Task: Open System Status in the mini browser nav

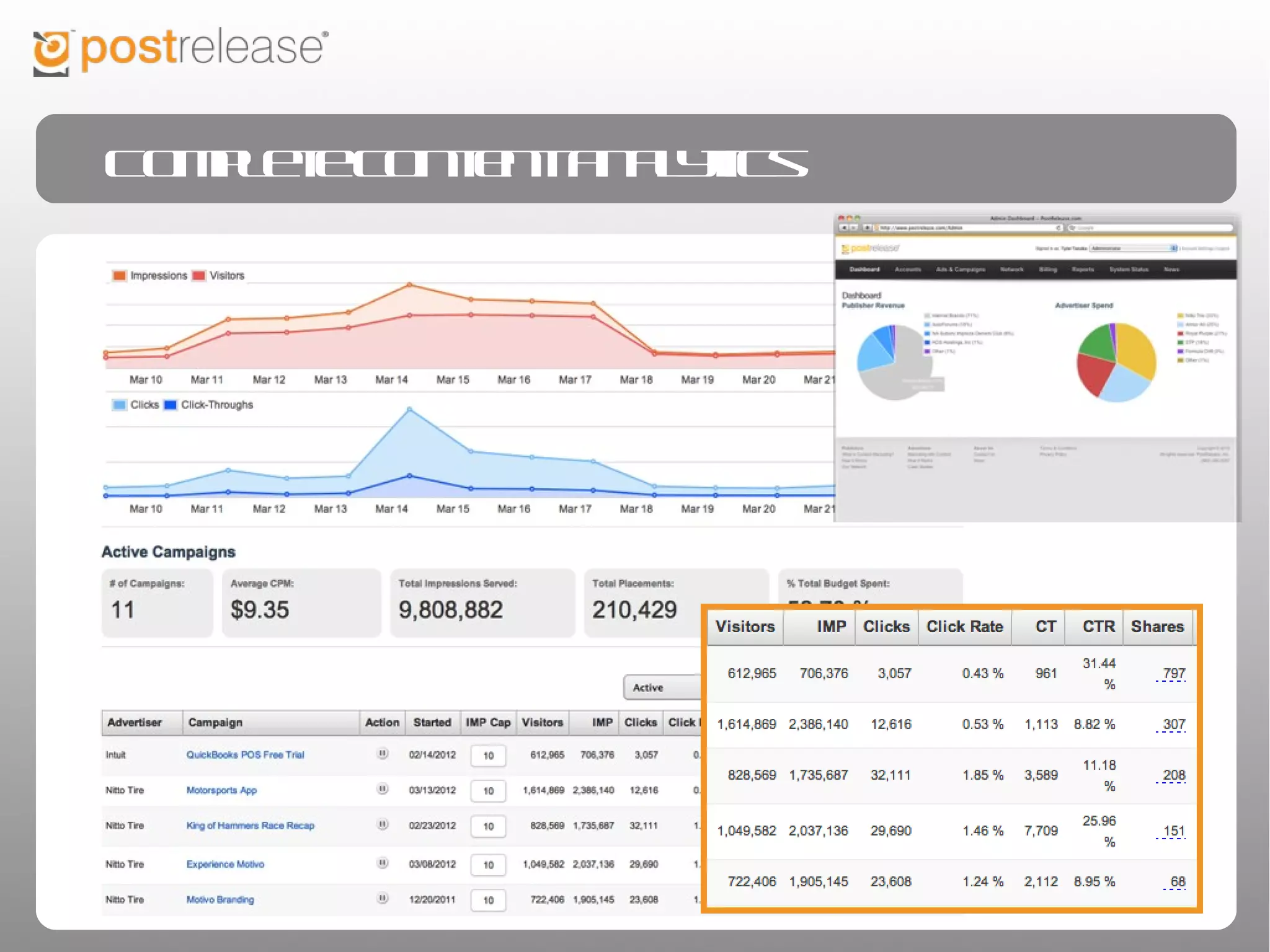Action: tap(1129, 270)
